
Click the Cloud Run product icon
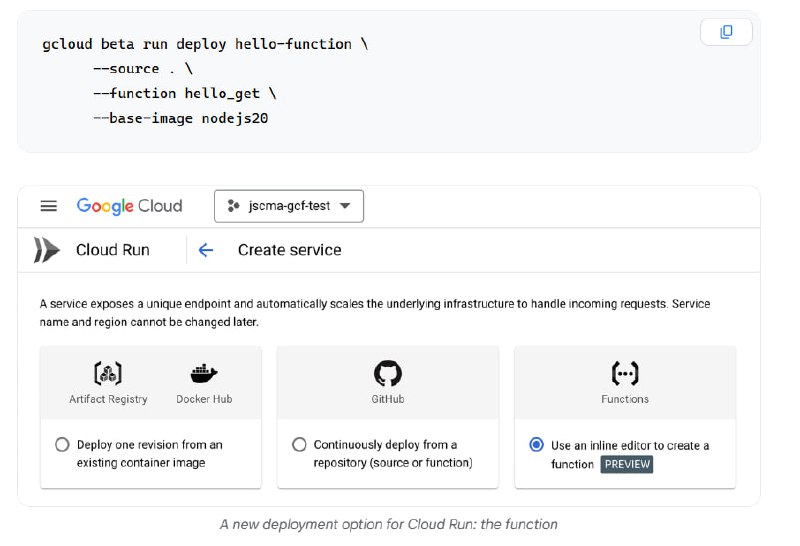tap(47, 250)
